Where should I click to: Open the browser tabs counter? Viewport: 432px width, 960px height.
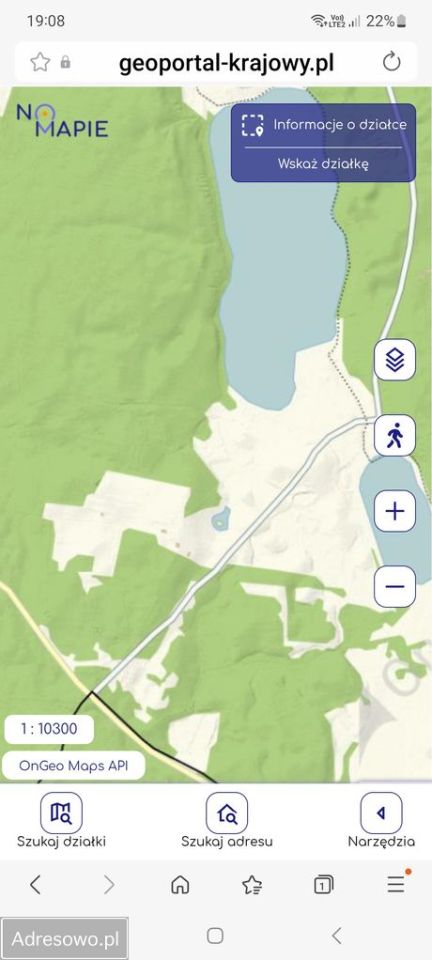coord(323,885)
